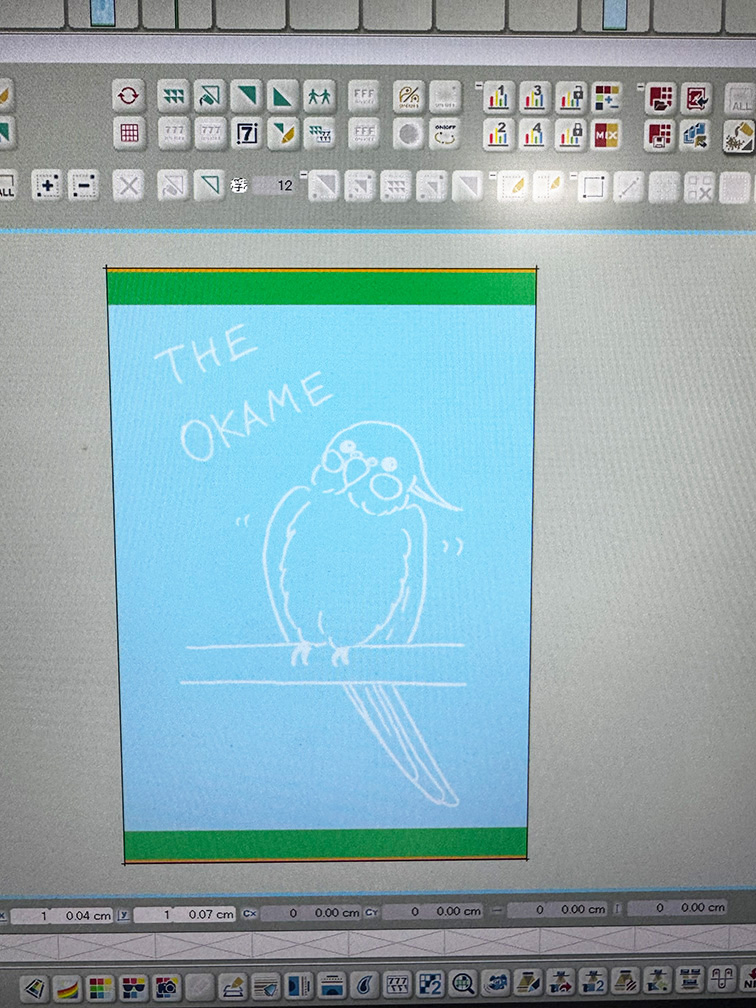Click the dotted minus icon
Image resolution: width=756 pixels, height=1008 pixels.
(x=84, y=186)
